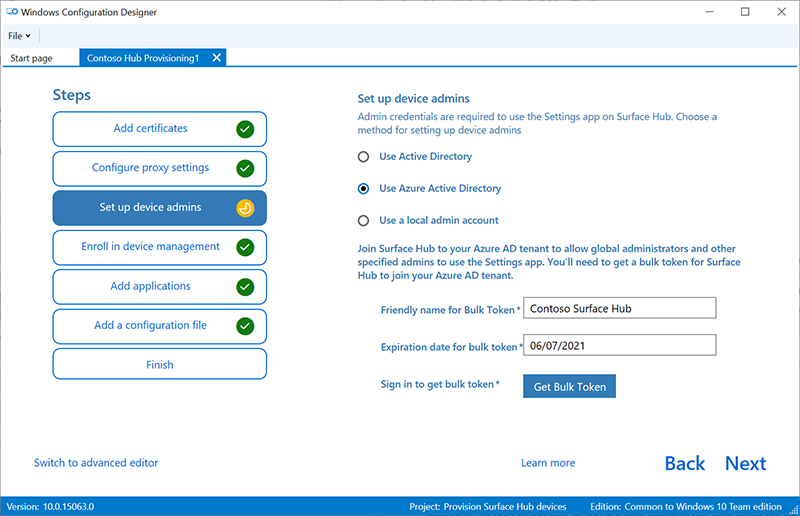Select the Use Active Directory radio button
This screenshot has height=516, width=800.
point(363,157)
